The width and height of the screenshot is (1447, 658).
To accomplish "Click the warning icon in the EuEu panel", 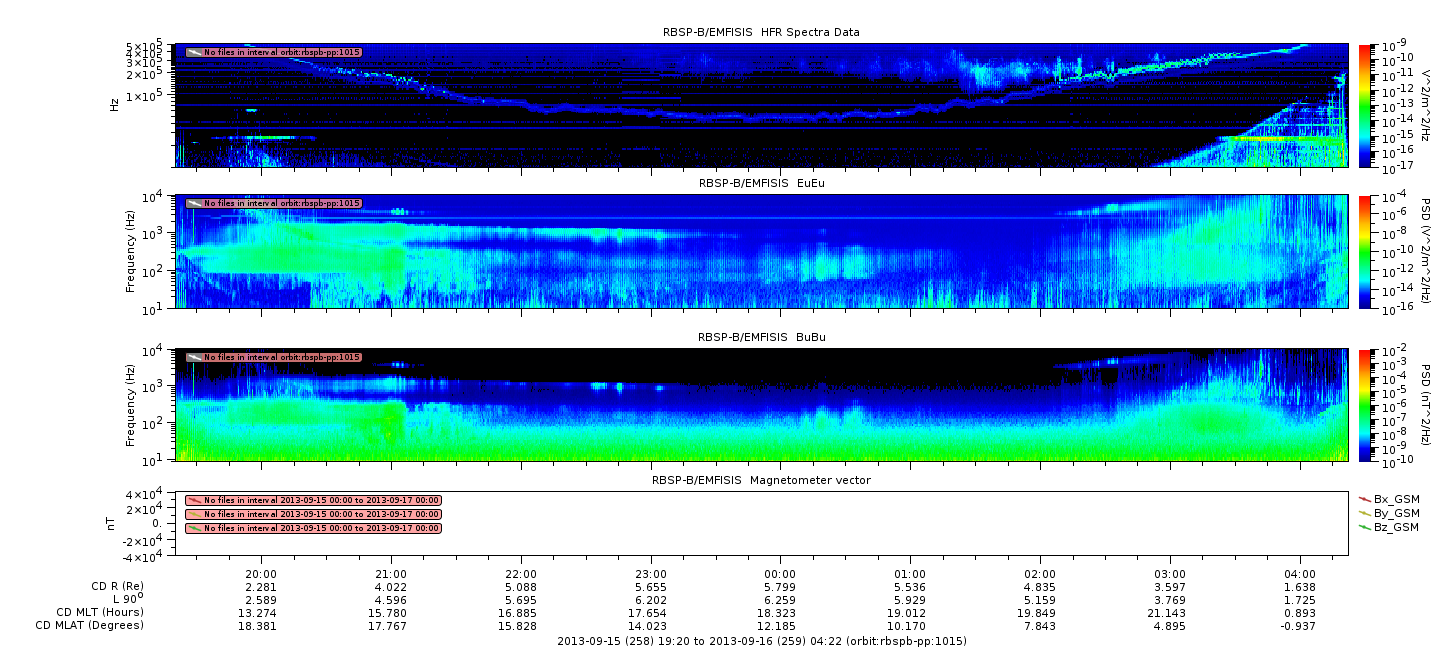I will click(x=194, y=203).
